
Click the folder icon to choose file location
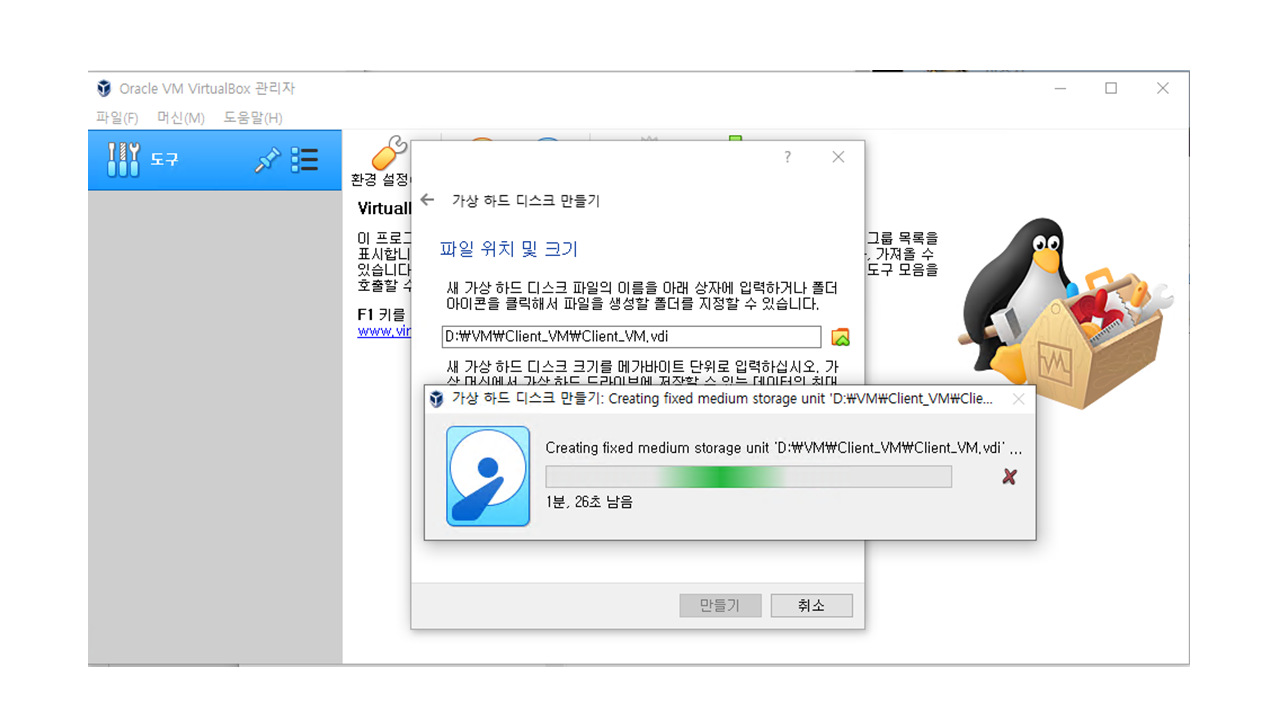pyautogui.click(x=840, y=337)
